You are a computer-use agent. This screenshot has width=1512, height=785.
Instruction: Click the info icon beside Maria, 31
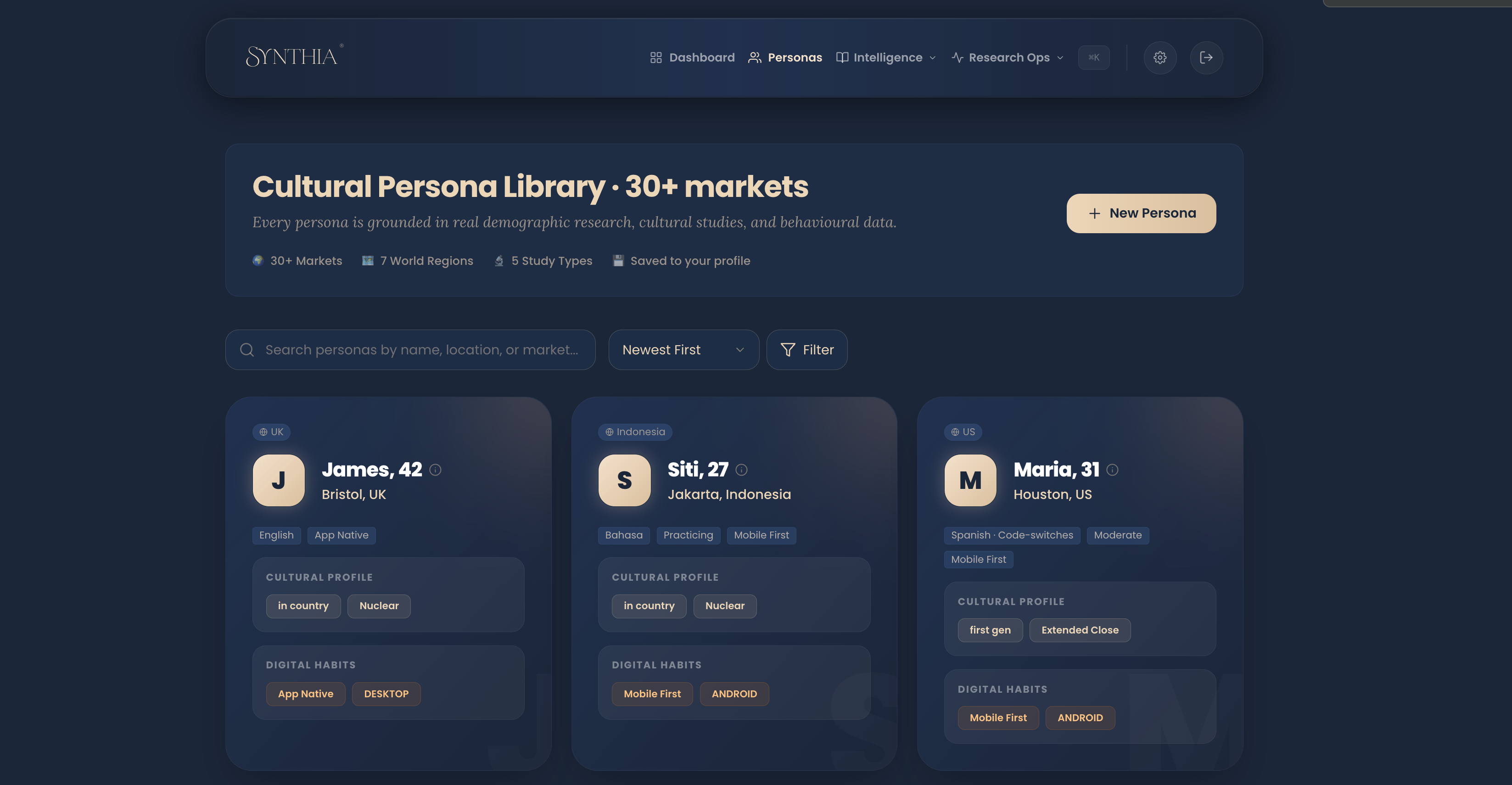pos(1112,470)
